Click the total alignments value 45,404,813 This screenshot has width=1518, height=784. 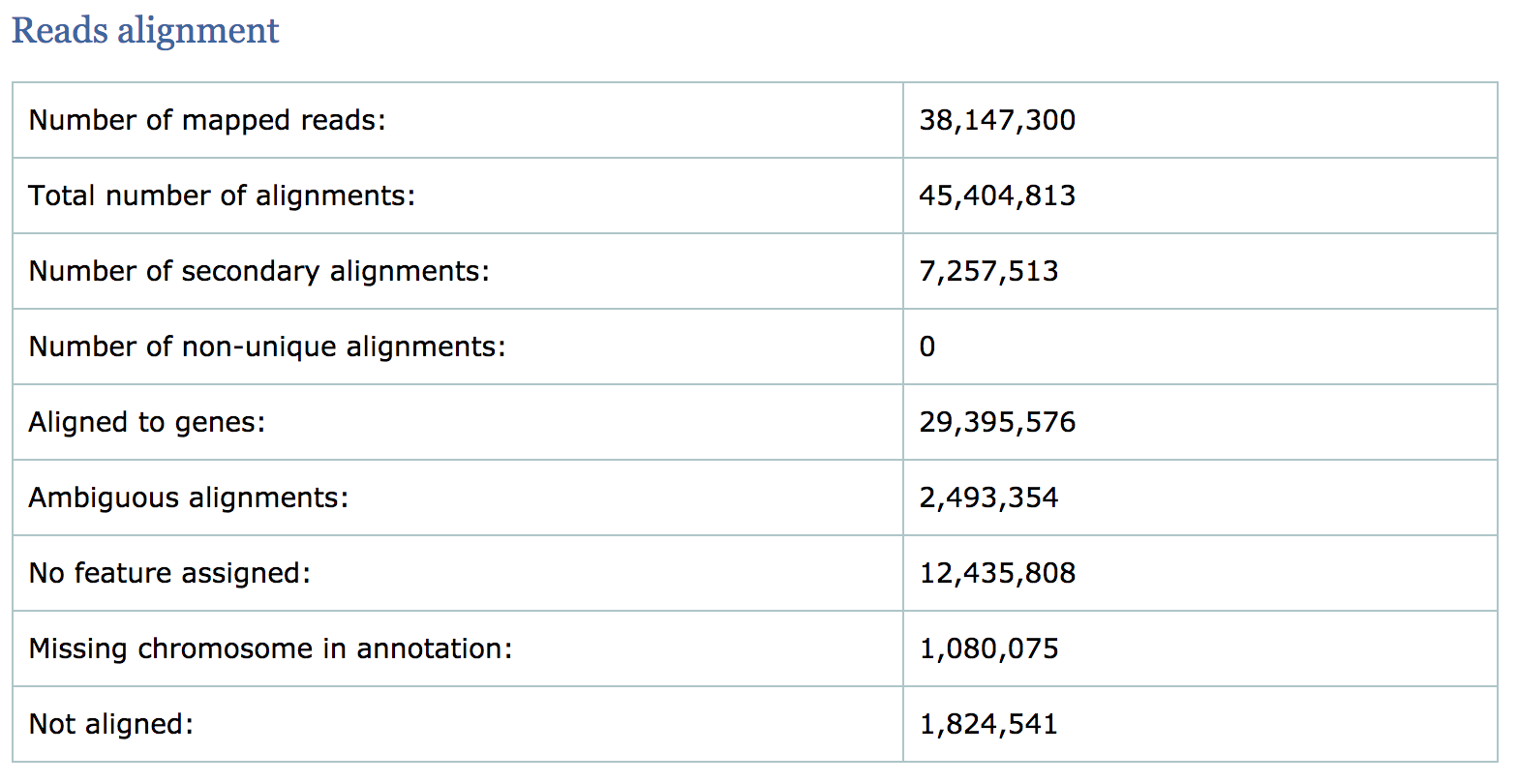(x=997, y=196)
